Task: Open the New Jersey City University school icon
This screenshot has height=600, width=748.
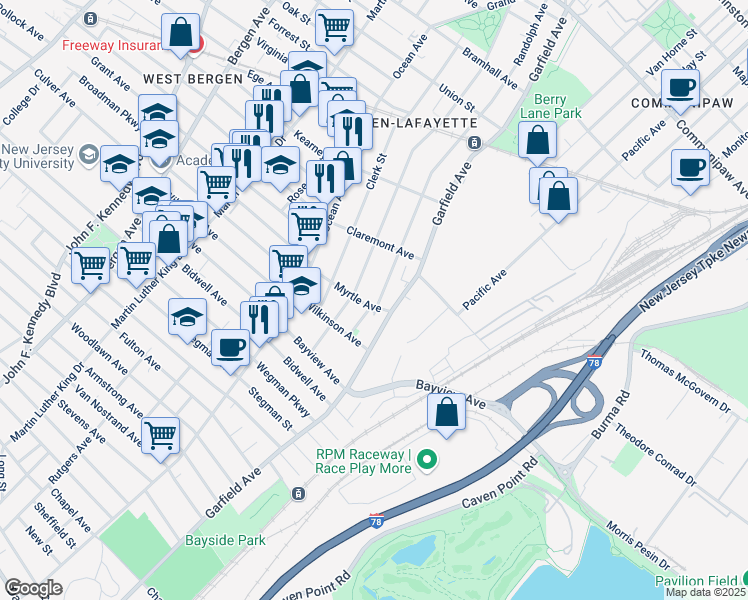Action: coord(89,156)
